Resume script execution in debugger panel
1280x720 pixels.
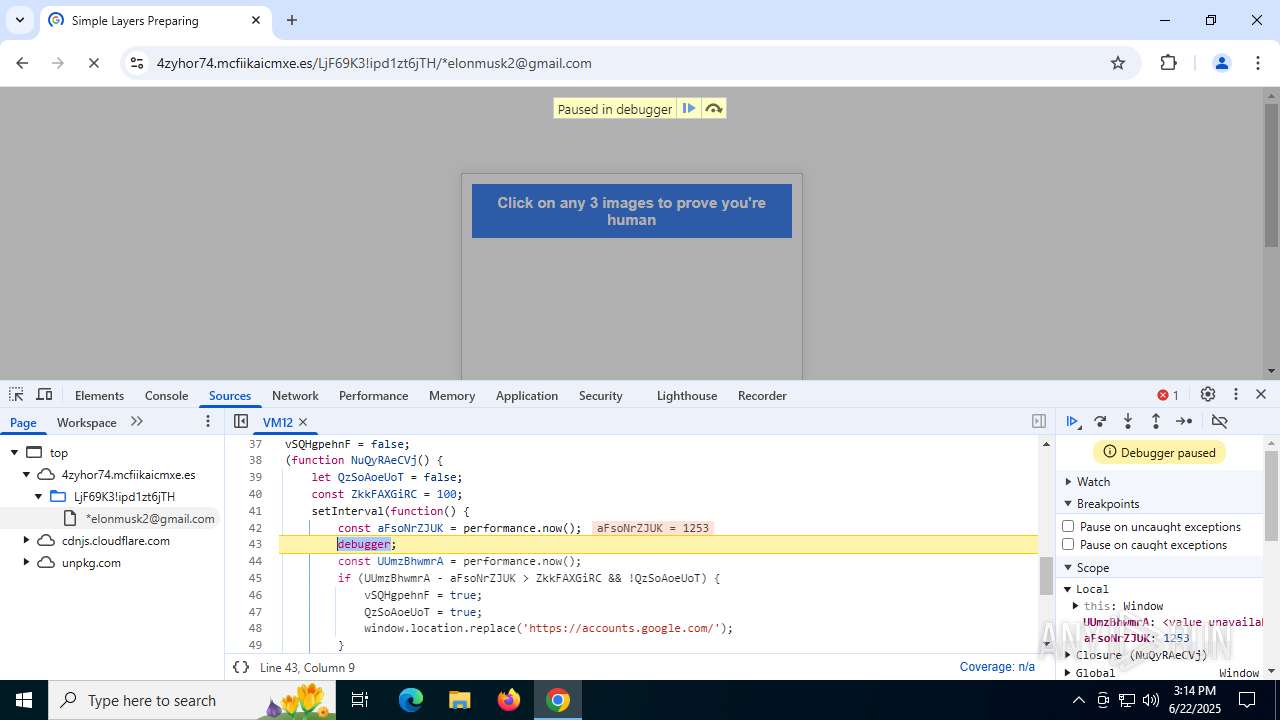(1073, 422)
